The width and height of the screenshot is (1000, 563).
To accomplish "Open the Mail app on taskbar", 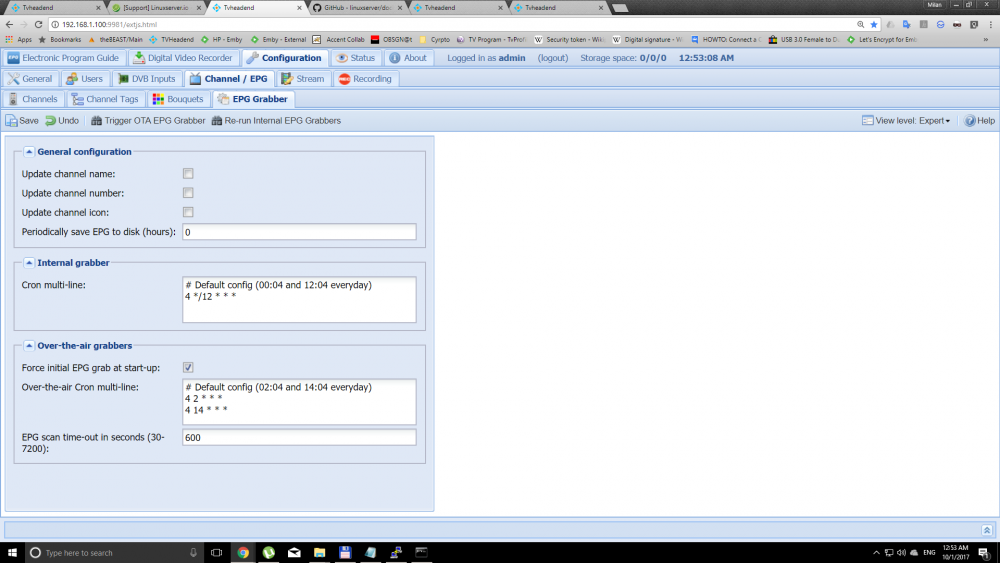I will click(x=294, y=552).
